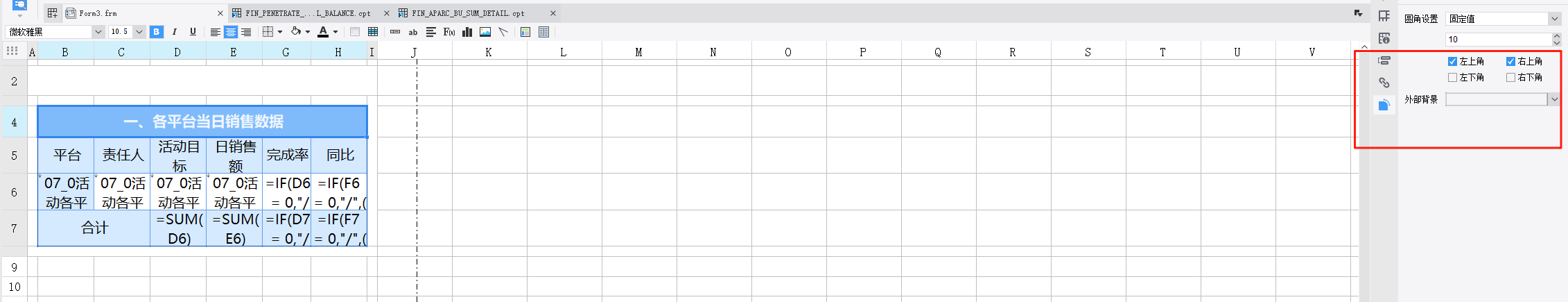Open the 微软雅黑 font family dropdown

coord(55,32)
